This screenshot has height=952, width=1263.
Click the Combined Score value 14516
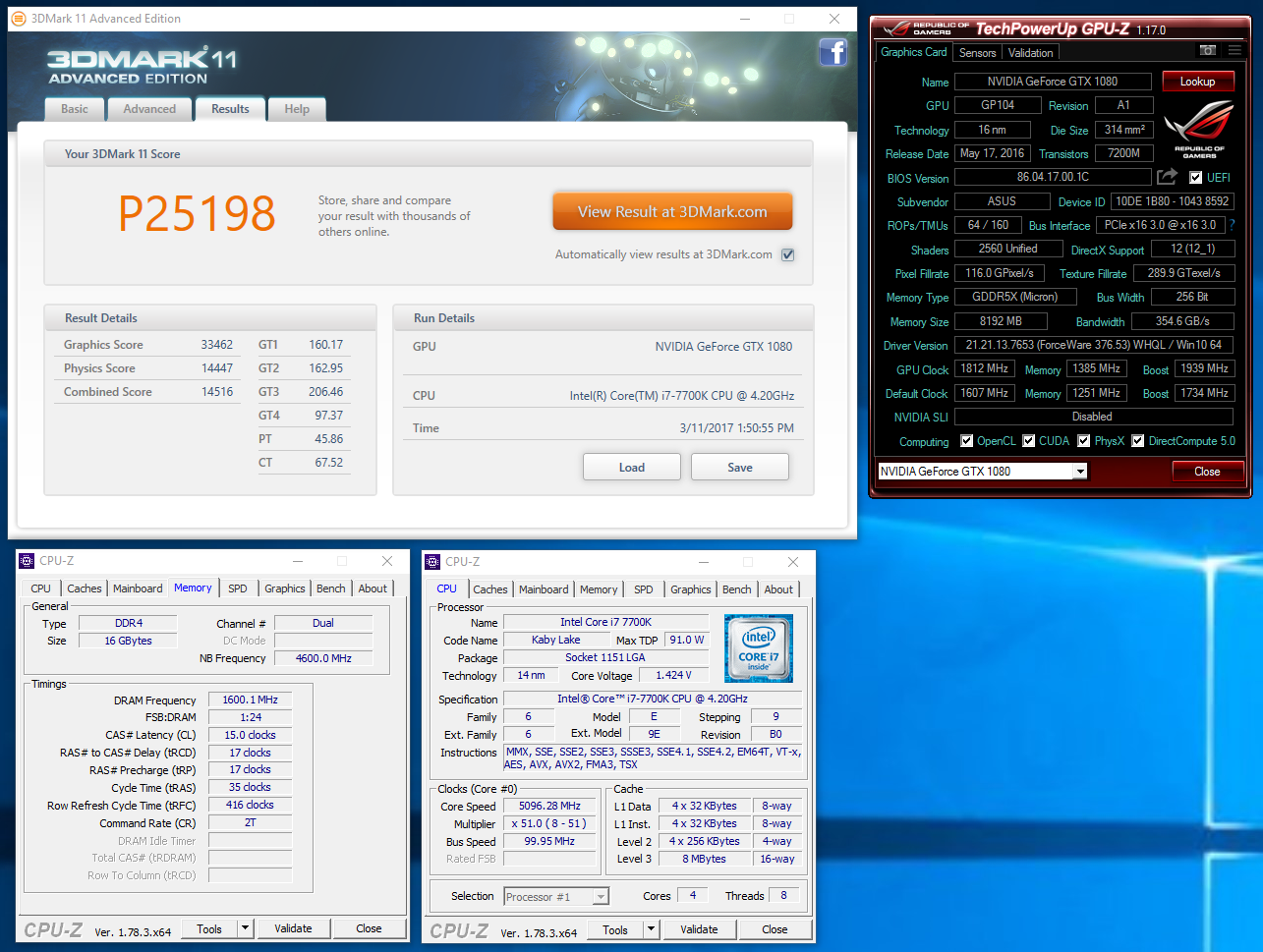(217, 392)
